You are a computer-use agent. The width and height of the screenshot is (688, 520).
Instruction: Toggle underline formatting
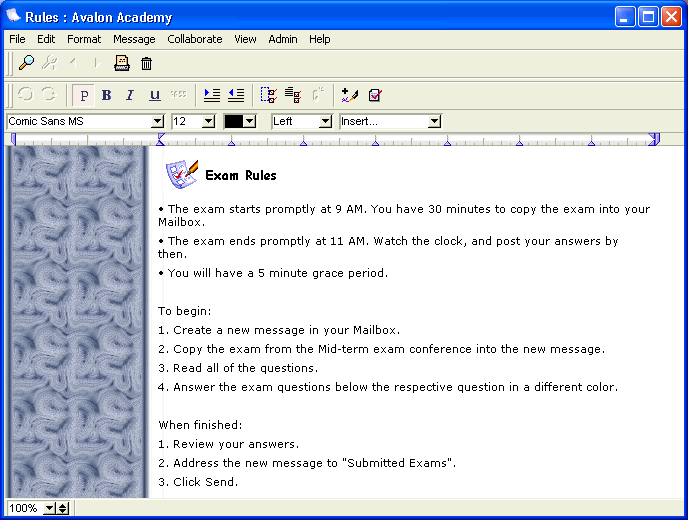pos(154,95)
